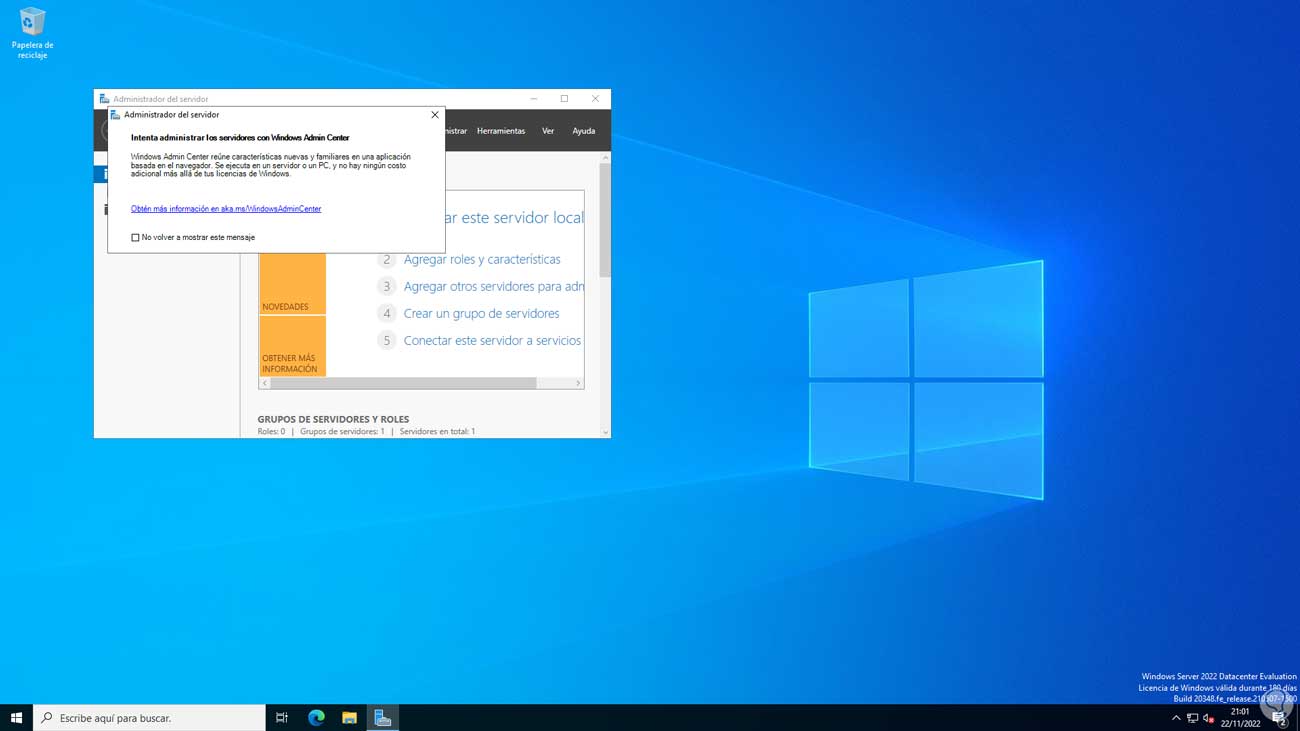The image size is (1300, 731).
Task: Show hidden system tray icons
Action: [x=1176, y=718]
